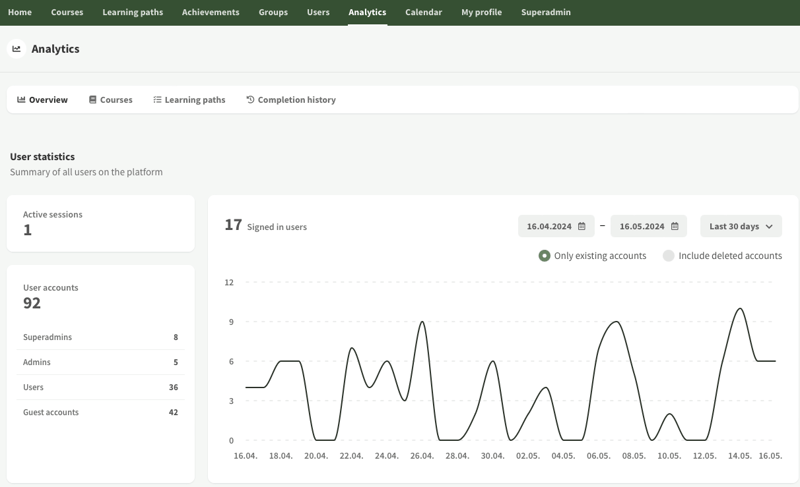Click the Overview tab chart icon
Screen dimensions: 800x487
21,99
